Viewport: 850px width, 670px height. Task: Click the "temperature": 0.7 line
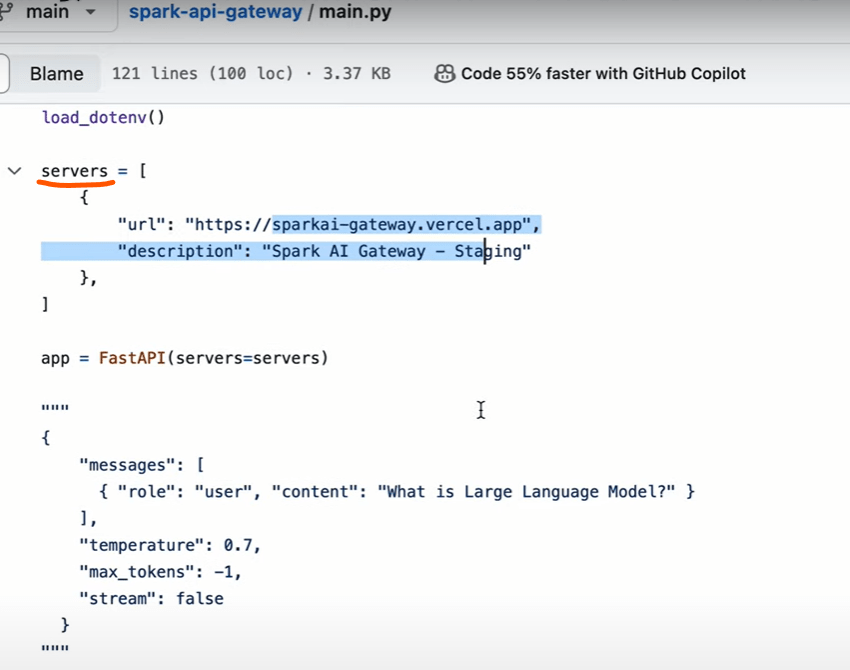pos(170,545)
